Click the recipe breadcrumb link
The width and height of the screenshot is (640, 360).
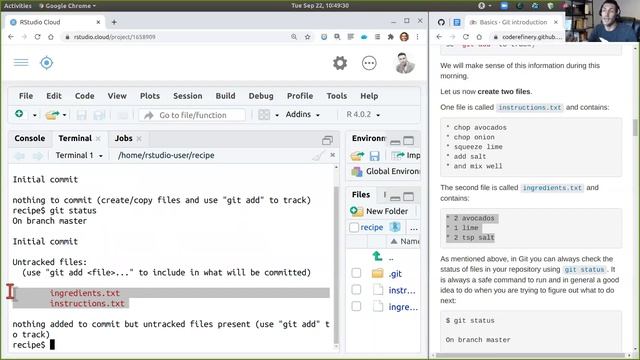(x=371, y=227)
